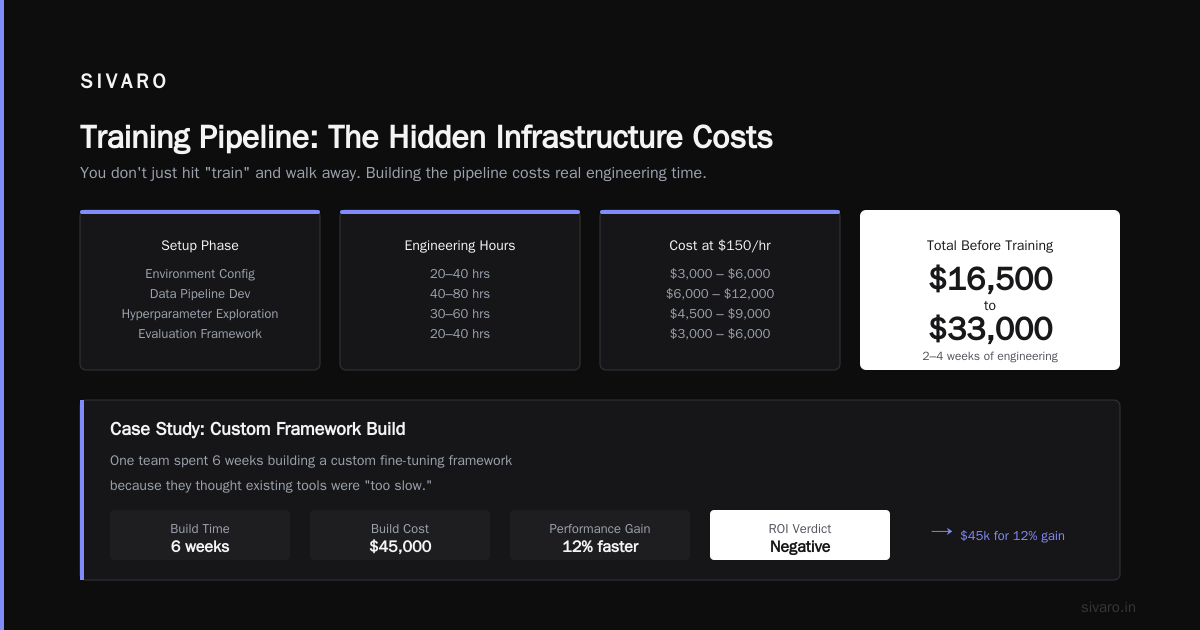Select Hyperparameter Exploration row

(x=200, y=314)
